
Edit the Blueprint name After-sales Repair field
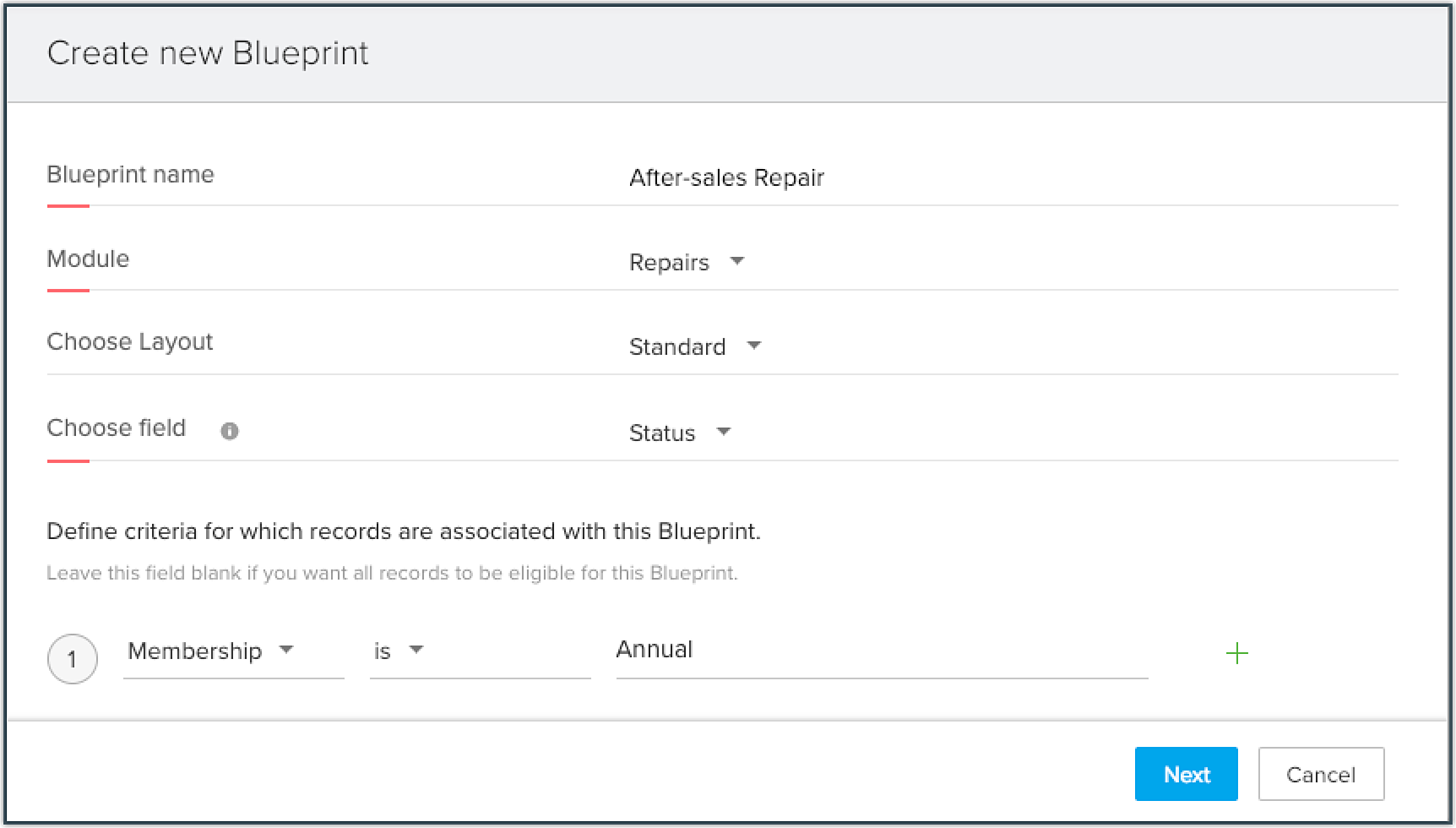[726, 177]
